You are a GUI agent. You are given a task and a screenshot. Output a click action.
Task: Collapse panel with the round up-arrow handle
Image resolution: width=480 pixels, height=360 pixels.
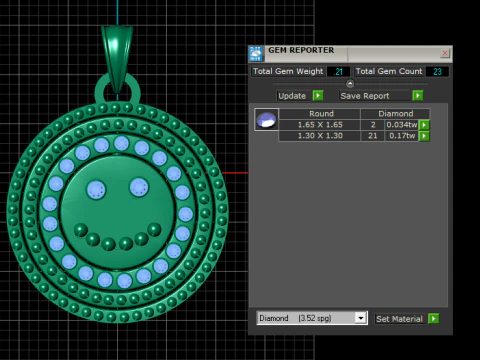350,83
